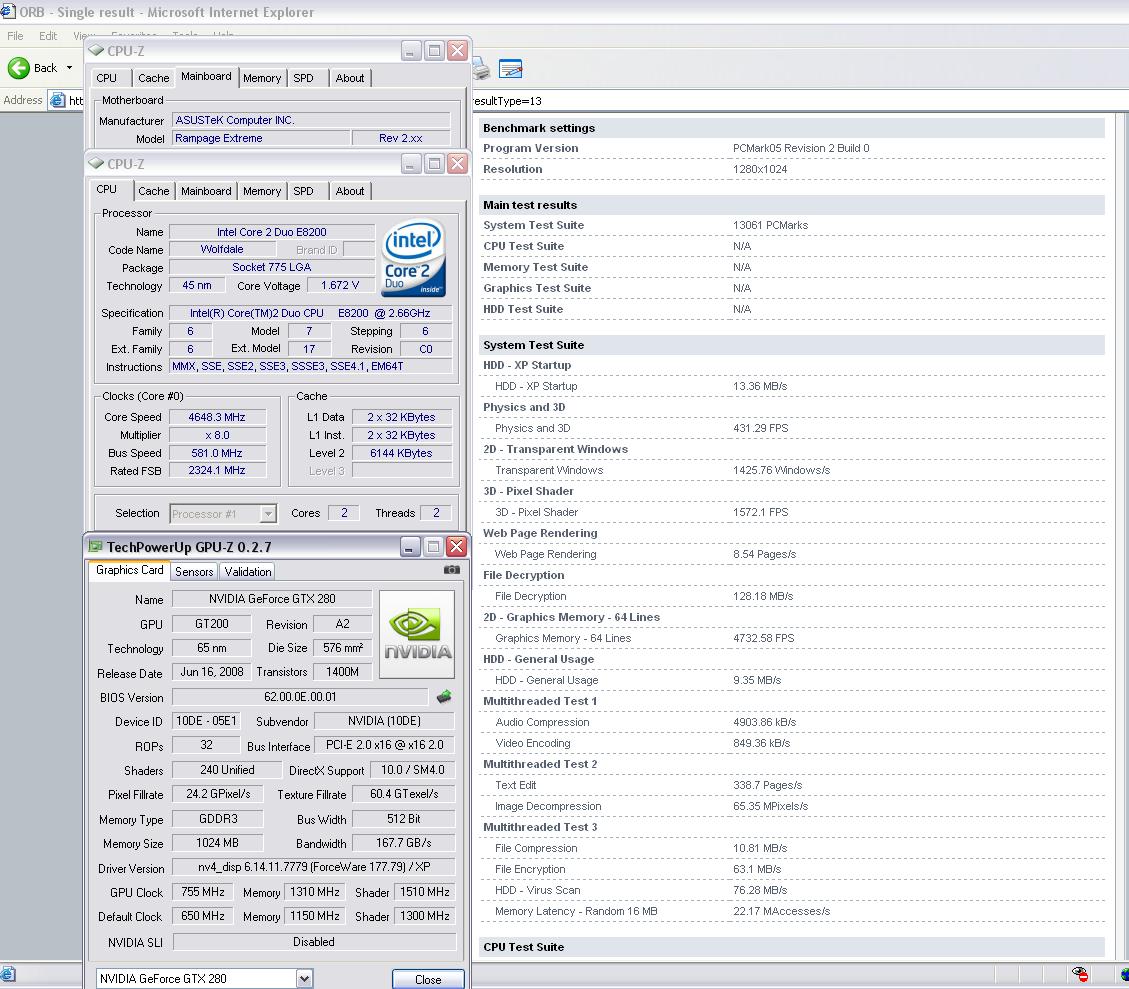The width and height of the screenshot is (1129, 989).
Task: Click the NVIDIA SLI Disabled field
Action: [x=314, y=941]
